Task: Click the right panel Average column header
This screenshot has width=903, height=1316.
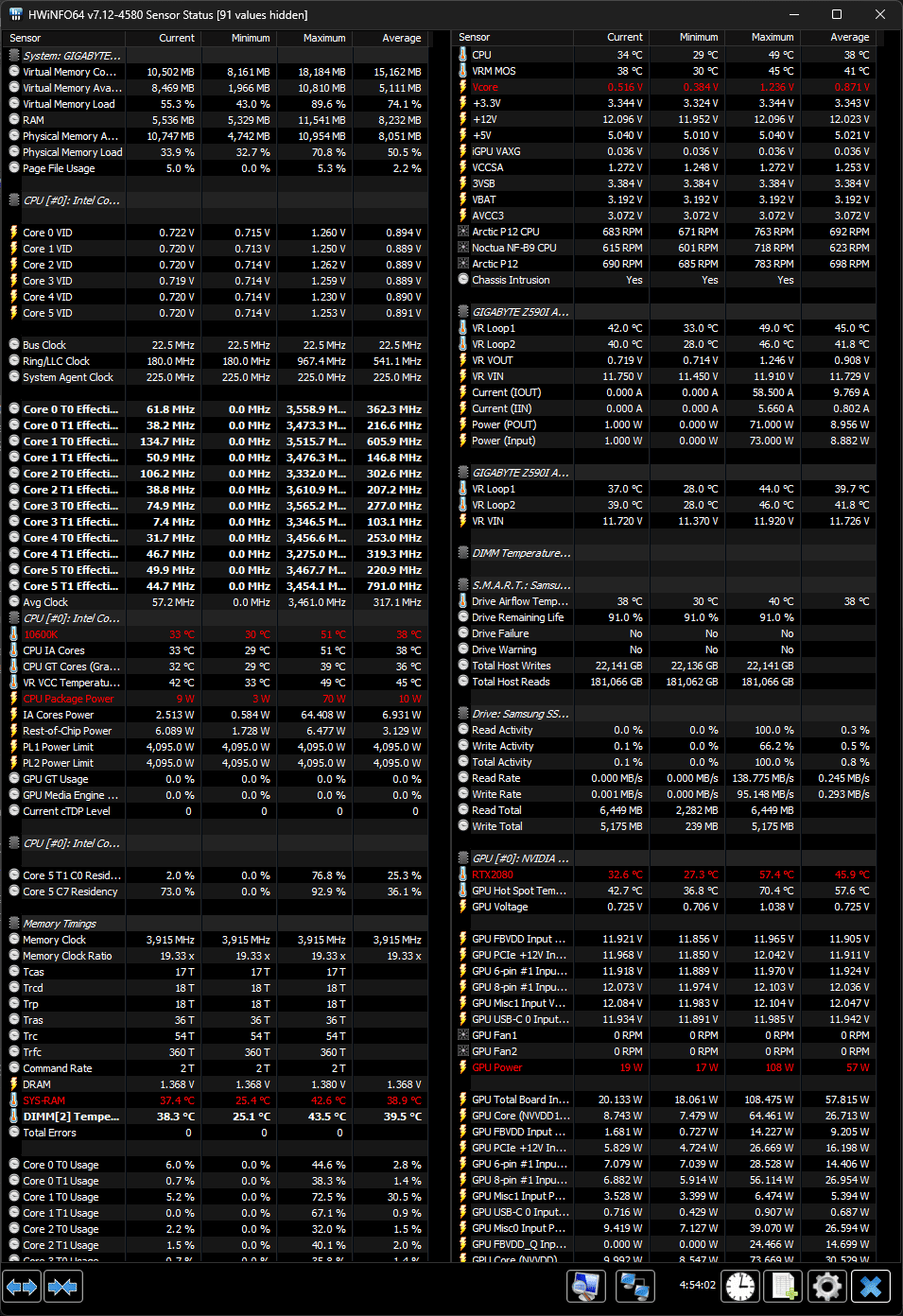Action: (837, 37)
